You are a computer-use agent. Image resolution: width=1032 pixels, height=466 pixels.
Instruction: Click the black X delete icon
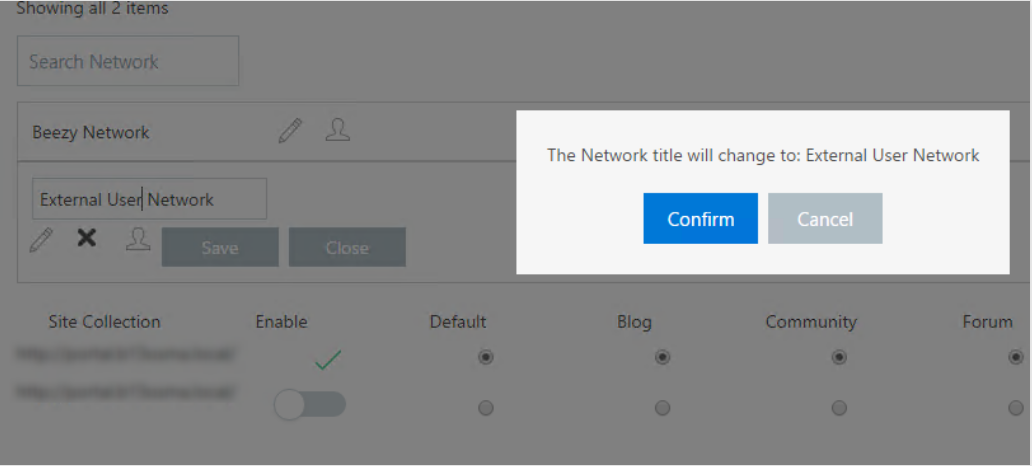86,238
